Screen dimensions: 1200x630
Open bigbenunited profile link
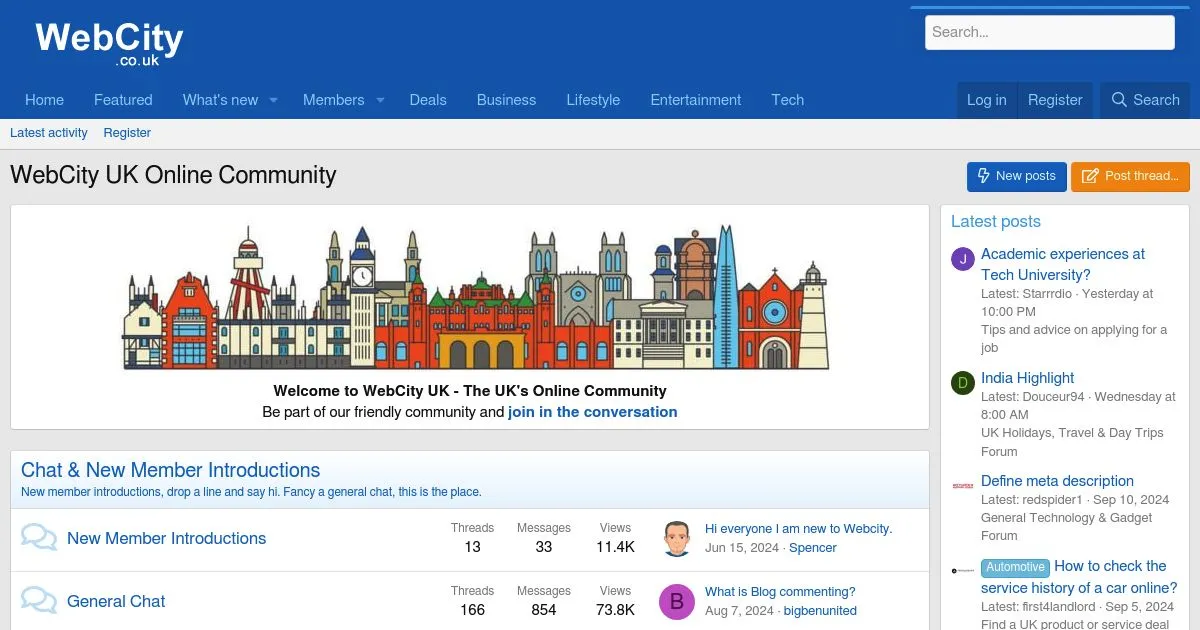pyautogui.click(x=820, y=611)
